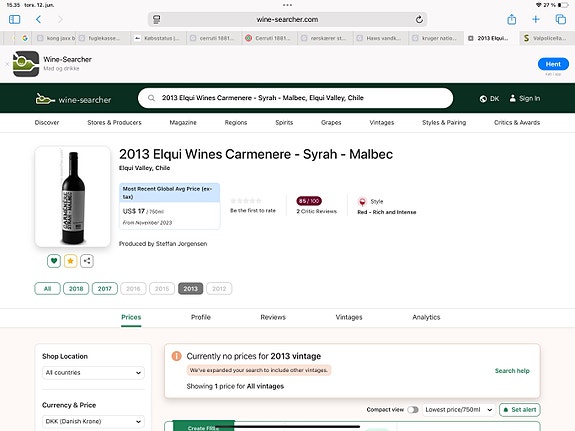Open the tab overview icon
The width and height of the screenshot is (575, 431).
[x=561, y=19]
